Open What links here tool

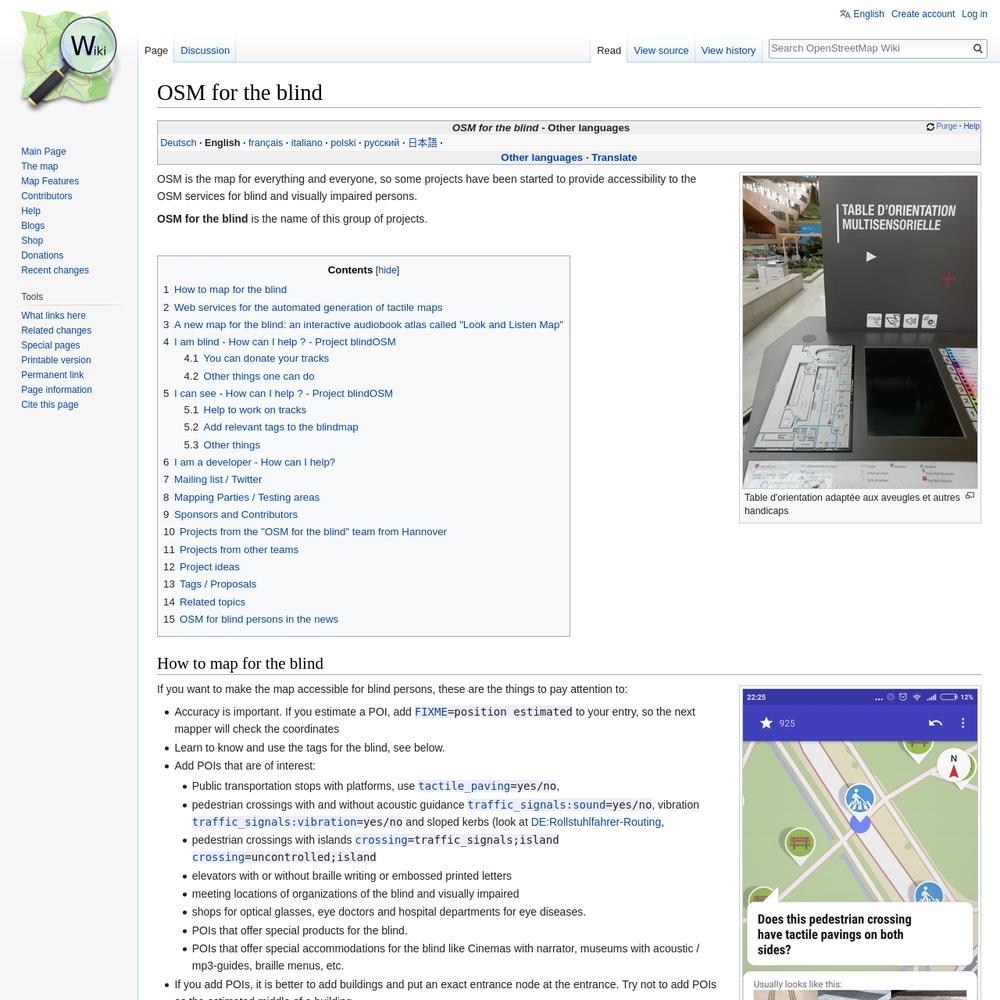tap(53, 316)
